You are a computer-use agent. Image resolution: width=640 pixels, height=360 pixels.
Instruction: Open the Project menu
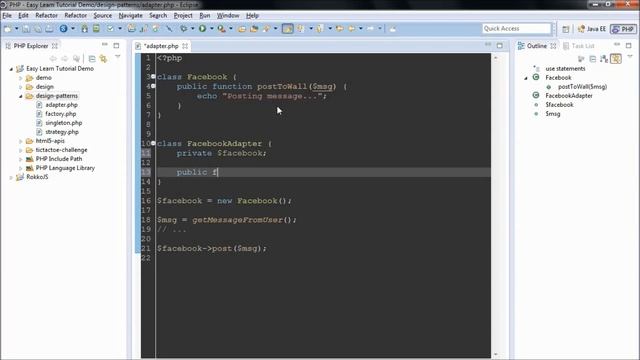point(183,16)
